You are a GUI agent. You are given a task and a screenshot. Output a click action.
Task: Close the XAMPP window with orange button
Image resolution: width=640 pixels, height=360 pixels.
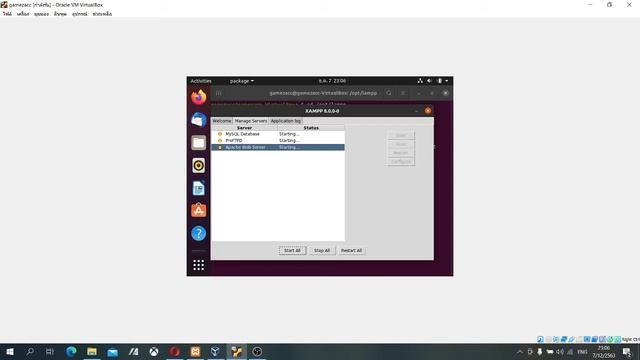(x=428, y=111)
